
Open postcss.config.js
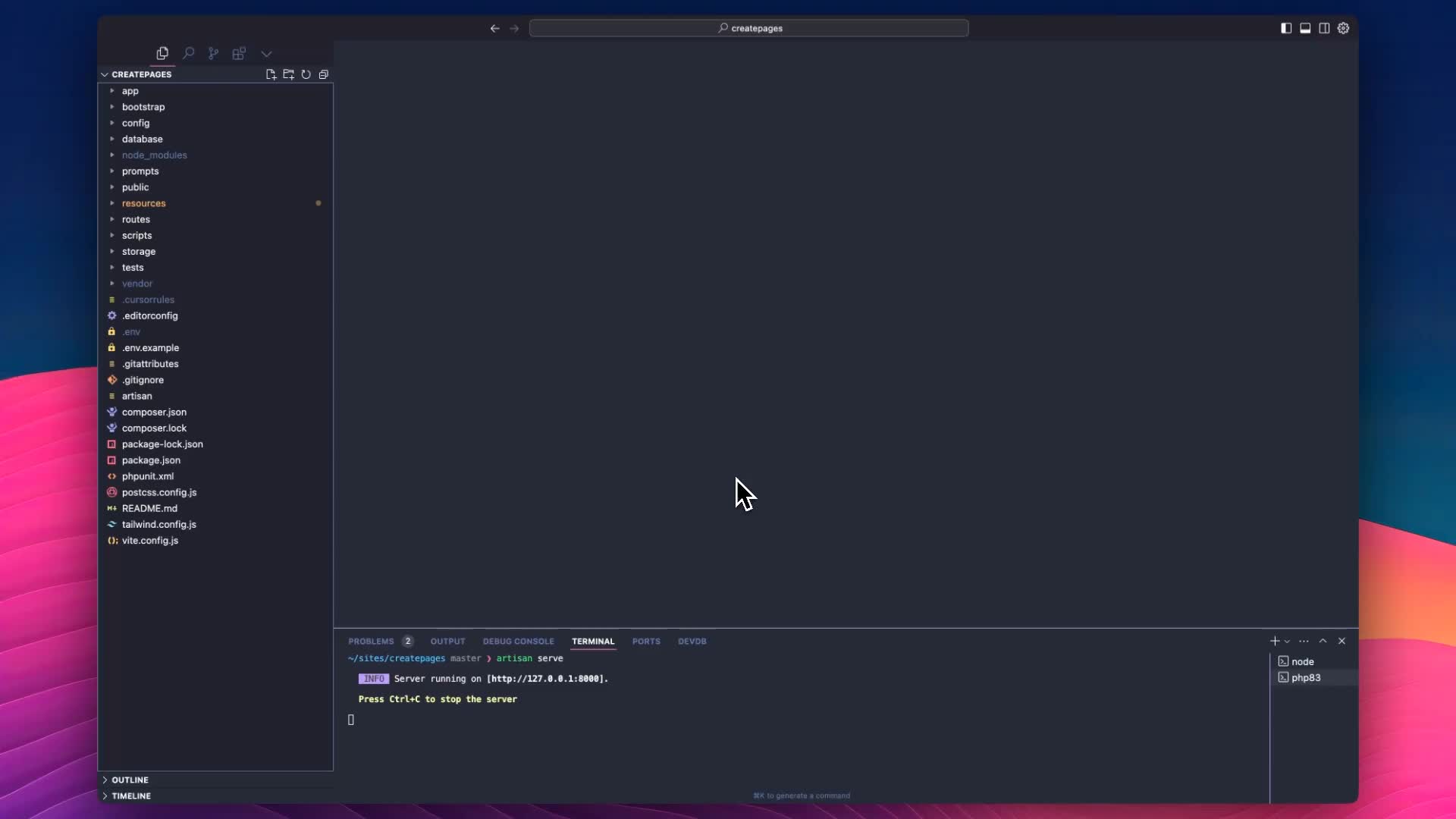(x=215, y=493)
